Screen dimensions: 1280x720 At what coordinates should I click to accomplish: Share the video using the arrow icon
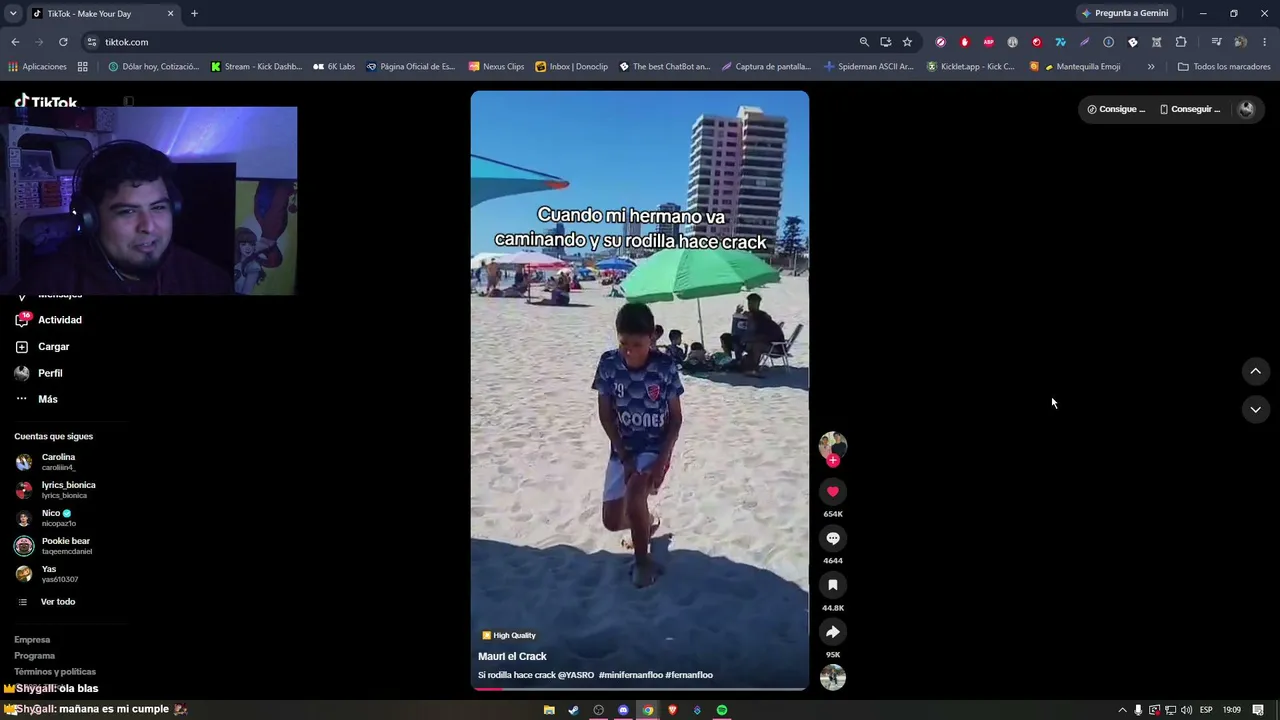click(x=833, y=632)
